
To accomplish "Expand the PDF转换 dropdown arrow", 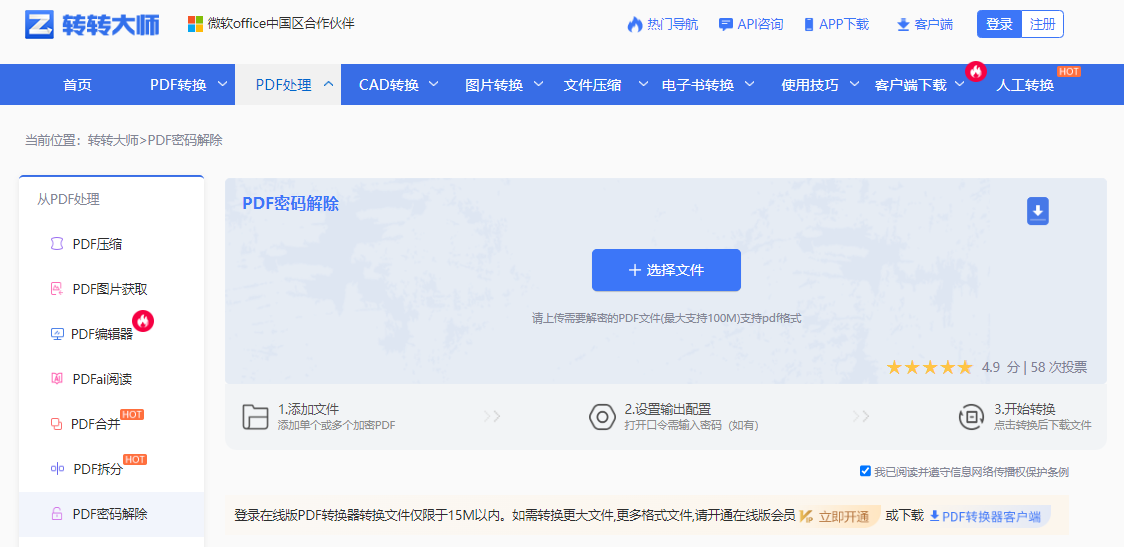I will pyautogui.click(x=222, y=84).
